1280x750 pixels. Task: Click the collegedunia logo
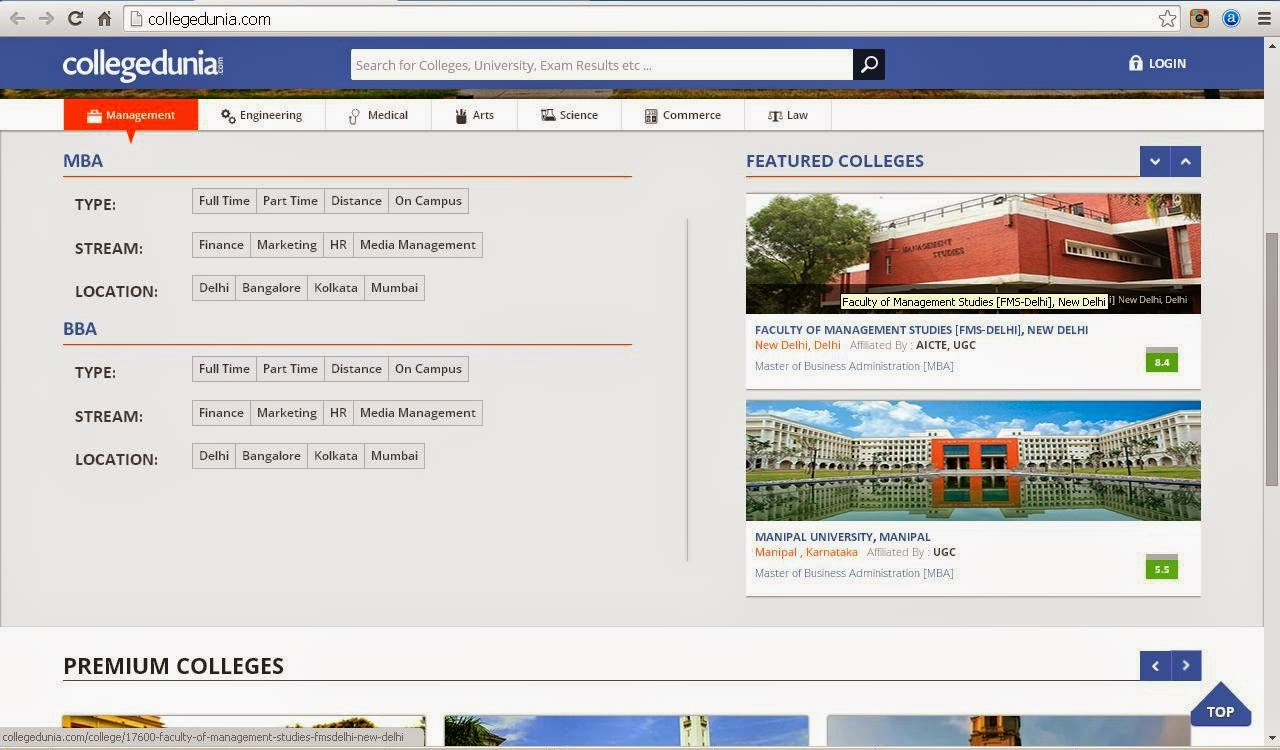143,65
